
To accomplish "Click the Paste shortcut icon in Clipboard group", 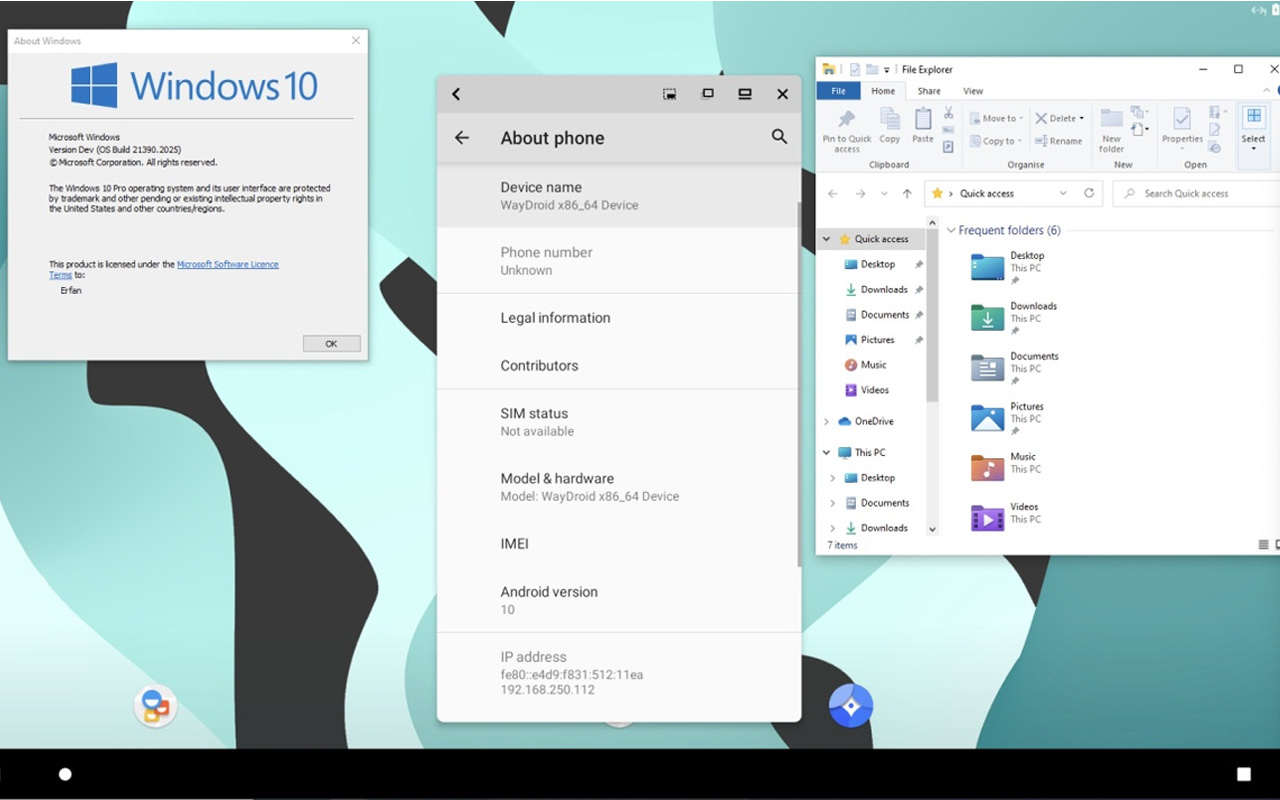I will [948, 146].
